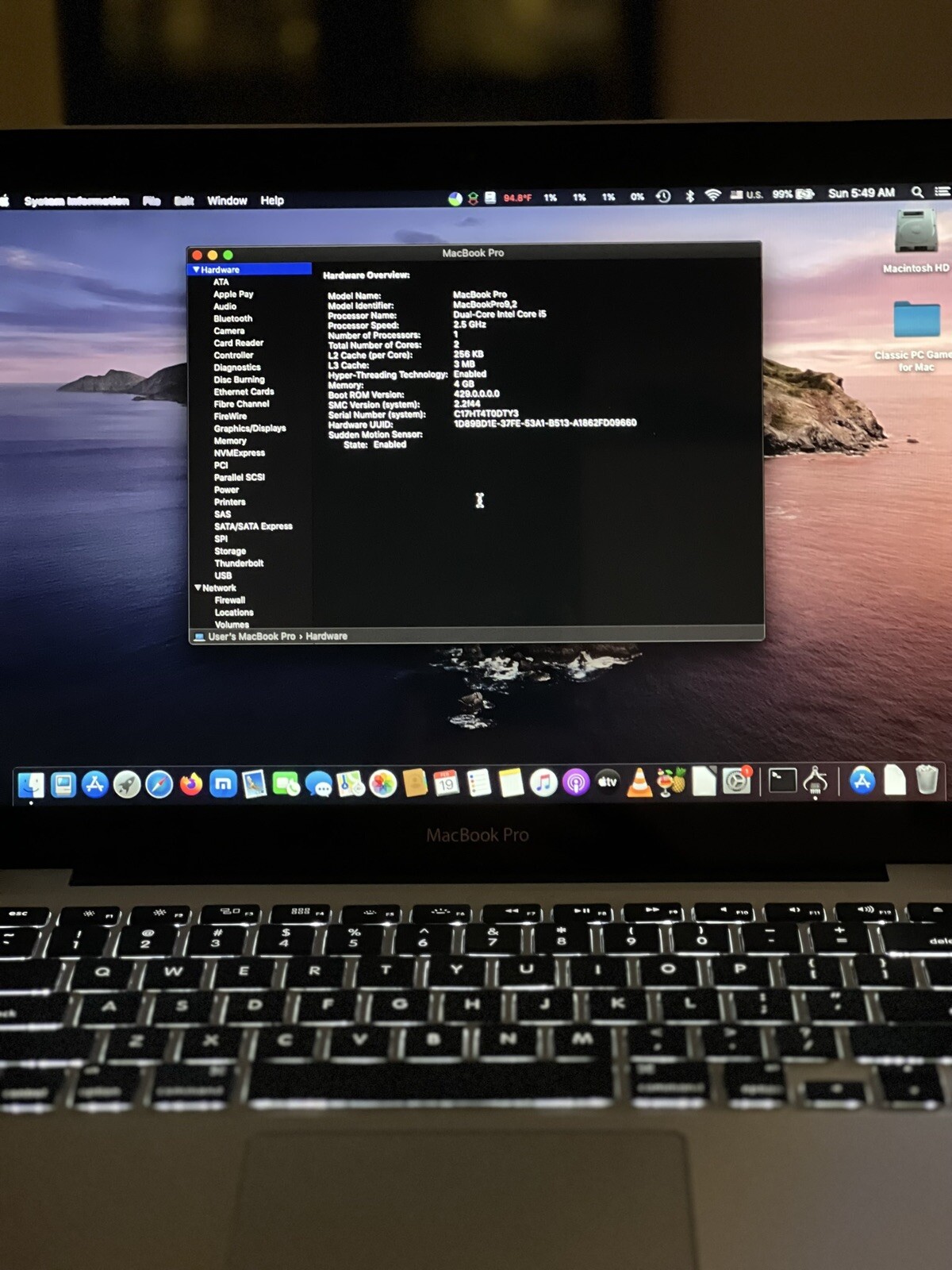952x1270 pixels.
Task: Select Classic PC Games for Mac folder
Action: pyautogui.click(x=917, y=336)
